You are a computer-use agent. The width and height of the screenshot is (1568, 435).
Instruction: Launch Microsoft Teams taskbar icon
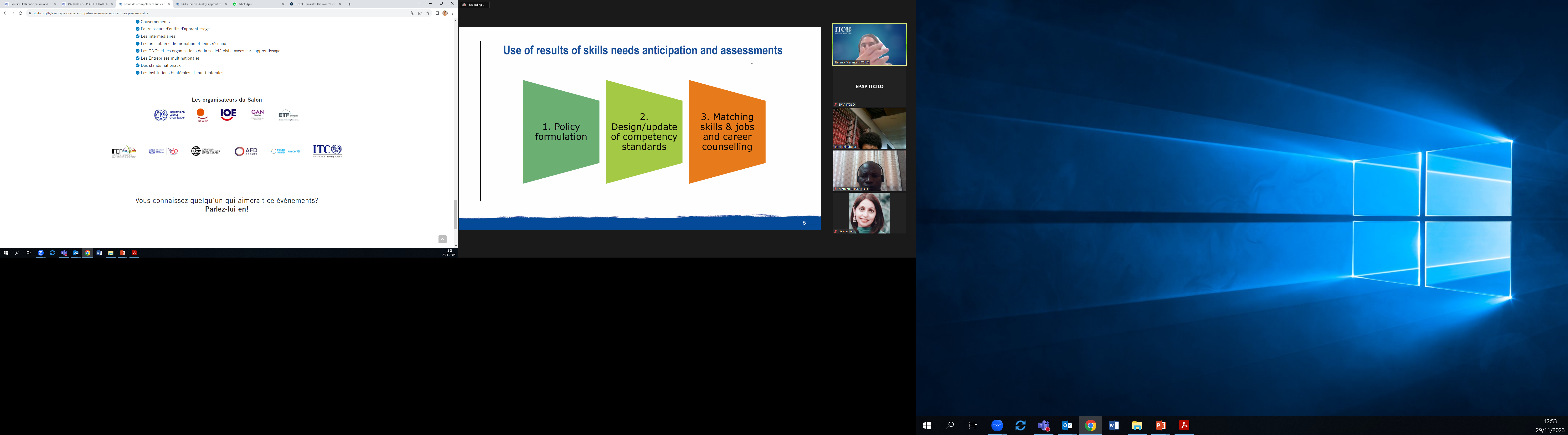tap(1044, 425)
